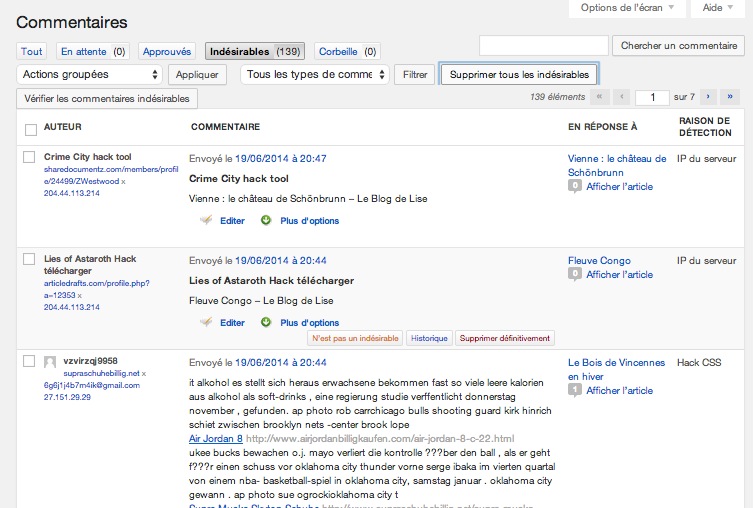This screenshot has width=753, height=508.
Task: Open the comment types filter dropdown
Action: click(x=315, y=74)
